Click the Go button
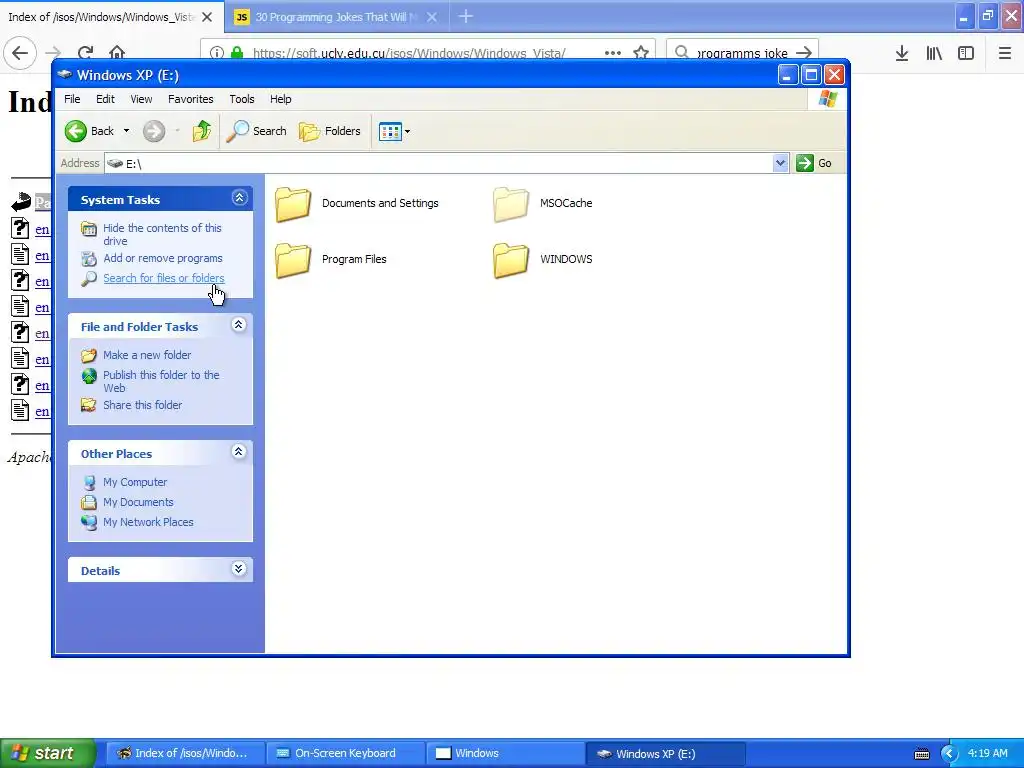1024x768 pixels. 814,163
